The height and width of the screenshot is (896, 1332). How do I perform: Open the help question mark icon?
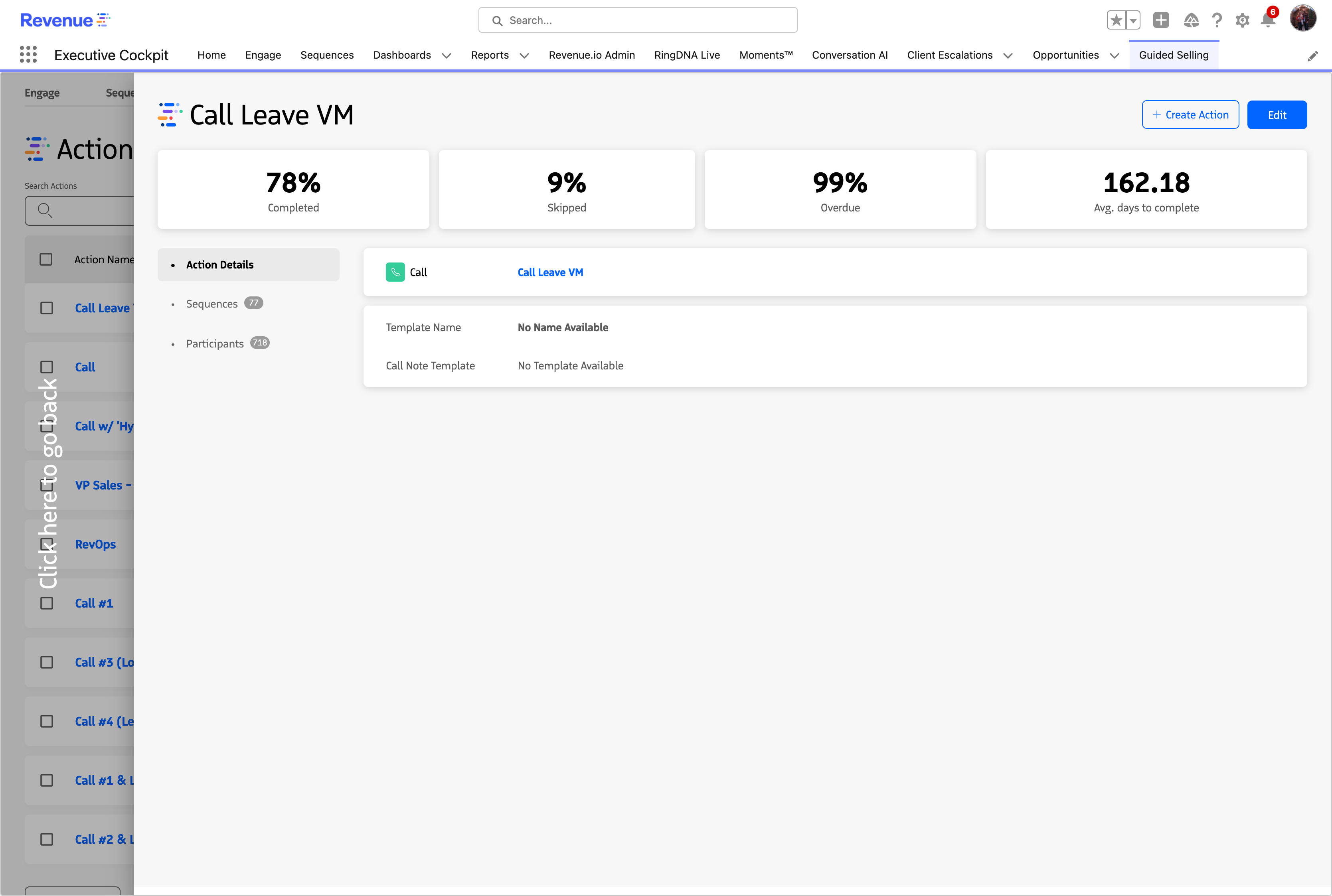1217,21
